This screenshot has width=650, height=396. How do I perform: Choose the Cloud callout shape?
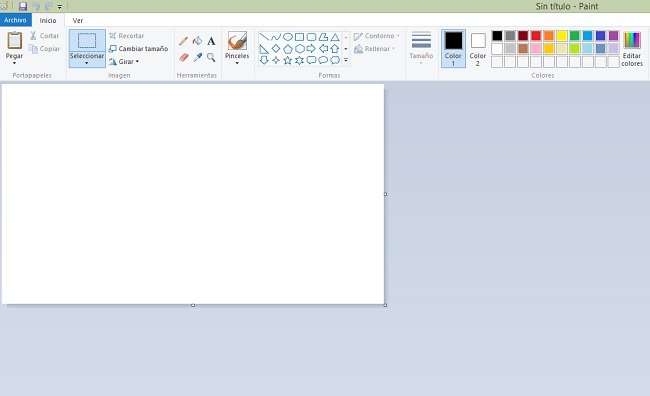pyautogui.click(x=335, y=61)
